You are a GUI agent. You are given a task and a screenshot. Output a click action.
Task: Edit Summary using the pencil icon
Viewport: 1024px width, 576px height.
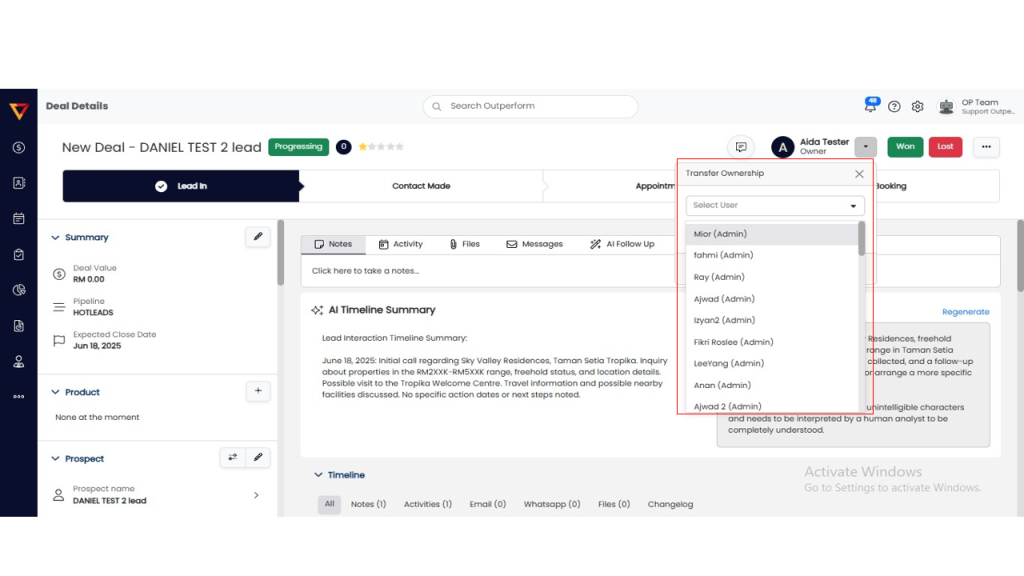(258, 237)
